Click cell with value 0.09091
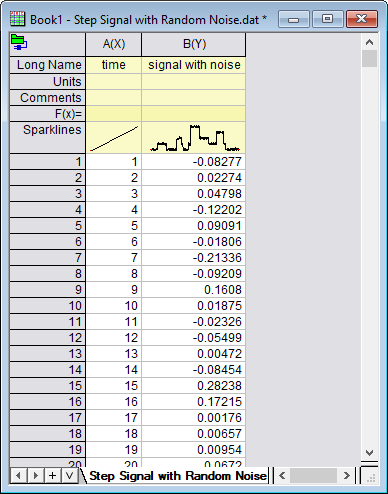 tap(194, 226)
